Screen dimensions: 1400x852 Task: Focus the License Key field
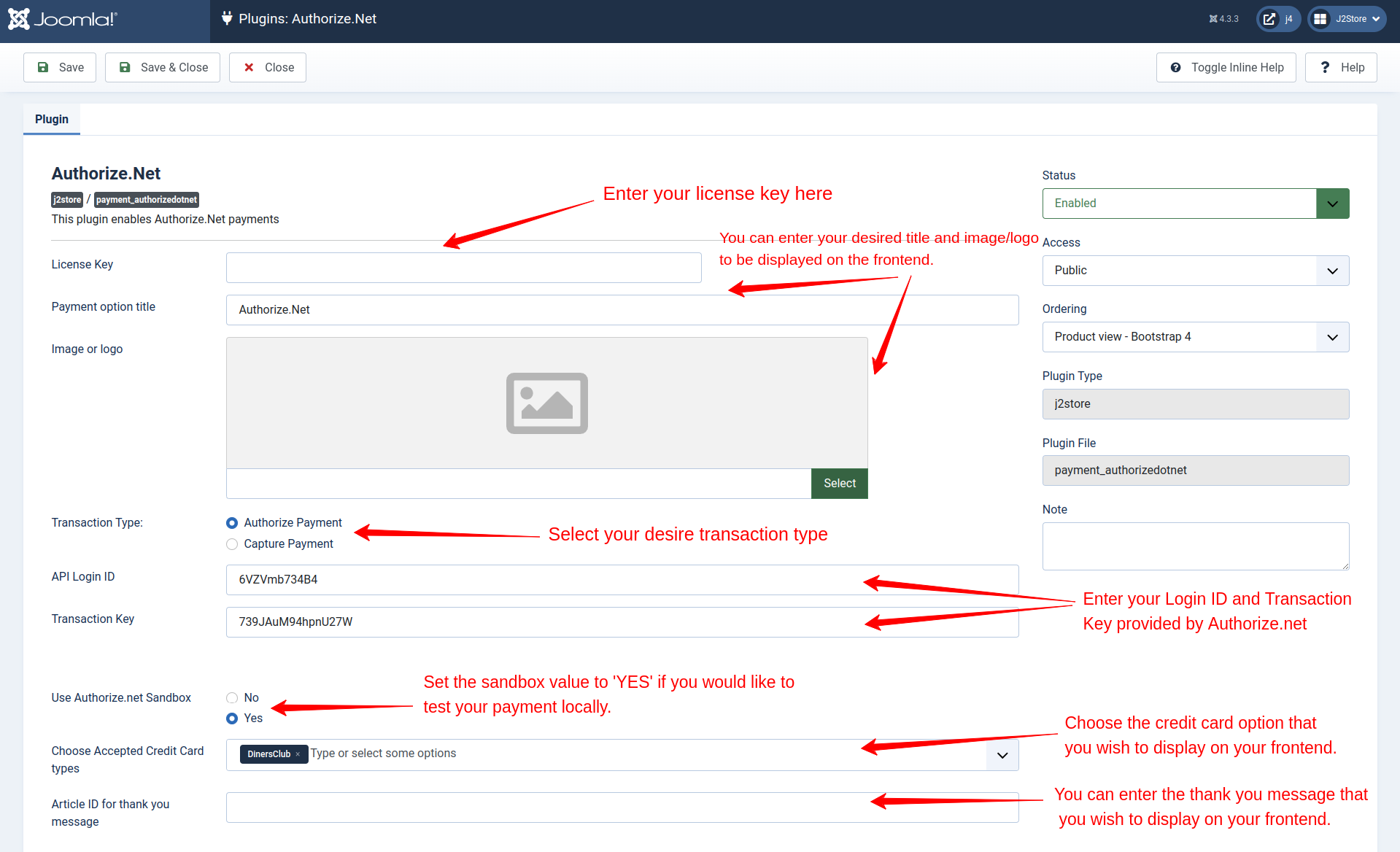pyautogui.click(x=464, y=268)
